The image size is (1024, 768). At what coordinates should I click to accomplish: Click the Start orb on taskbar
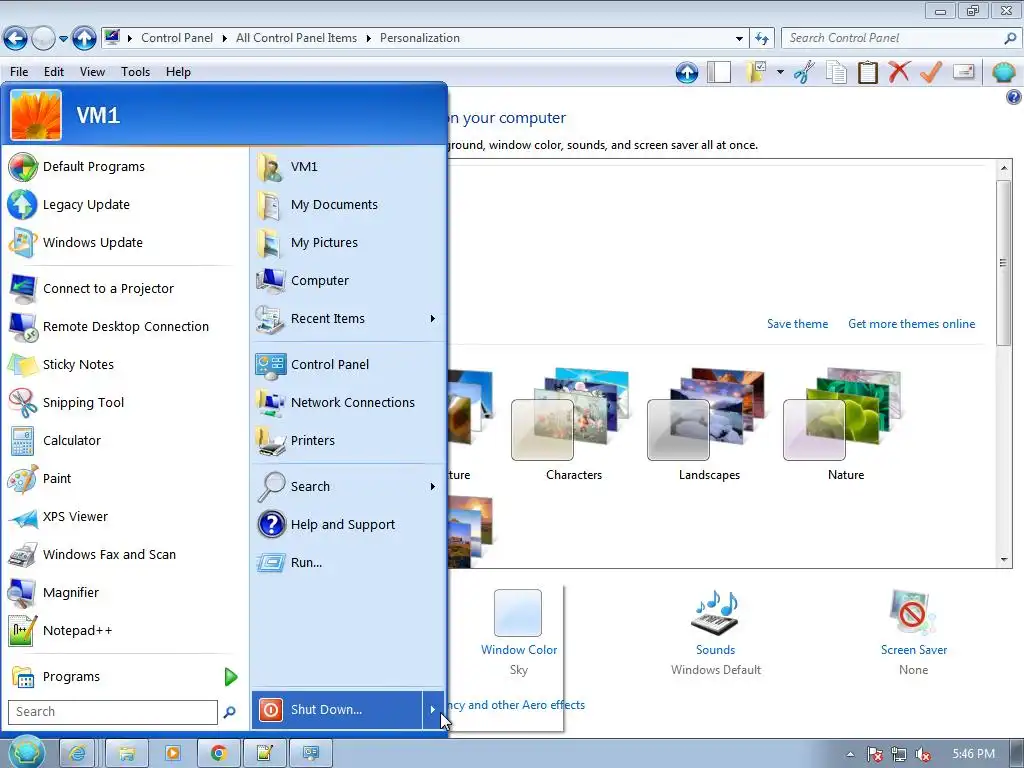pos(26,753)
